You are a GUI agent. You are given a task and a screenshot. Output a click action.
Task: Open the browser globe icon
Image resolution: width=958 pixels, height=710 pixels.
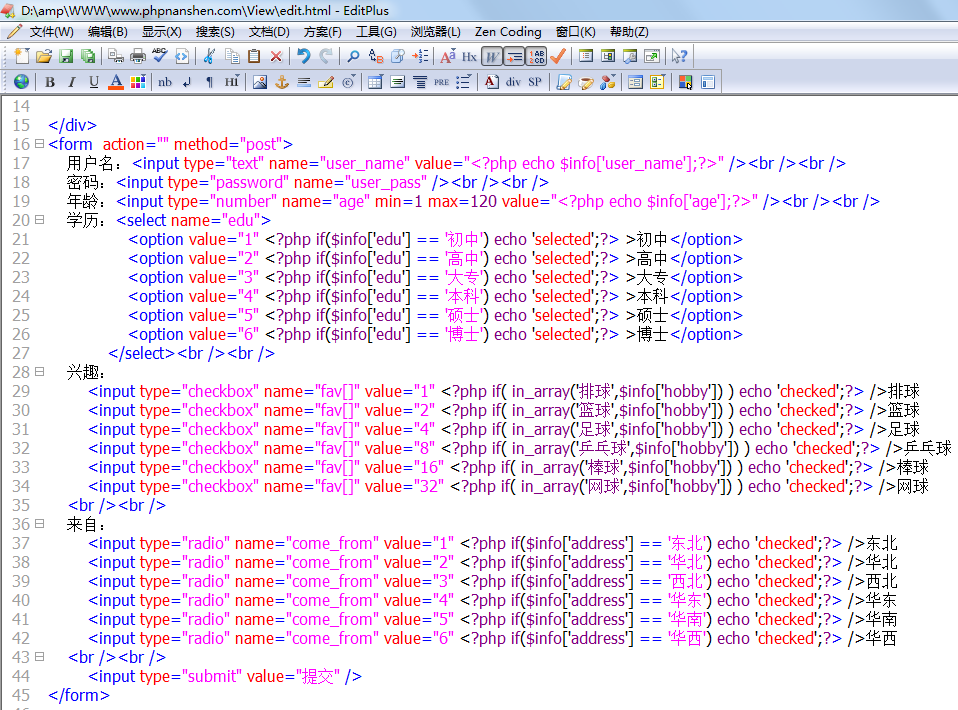(x=21, y=82)
